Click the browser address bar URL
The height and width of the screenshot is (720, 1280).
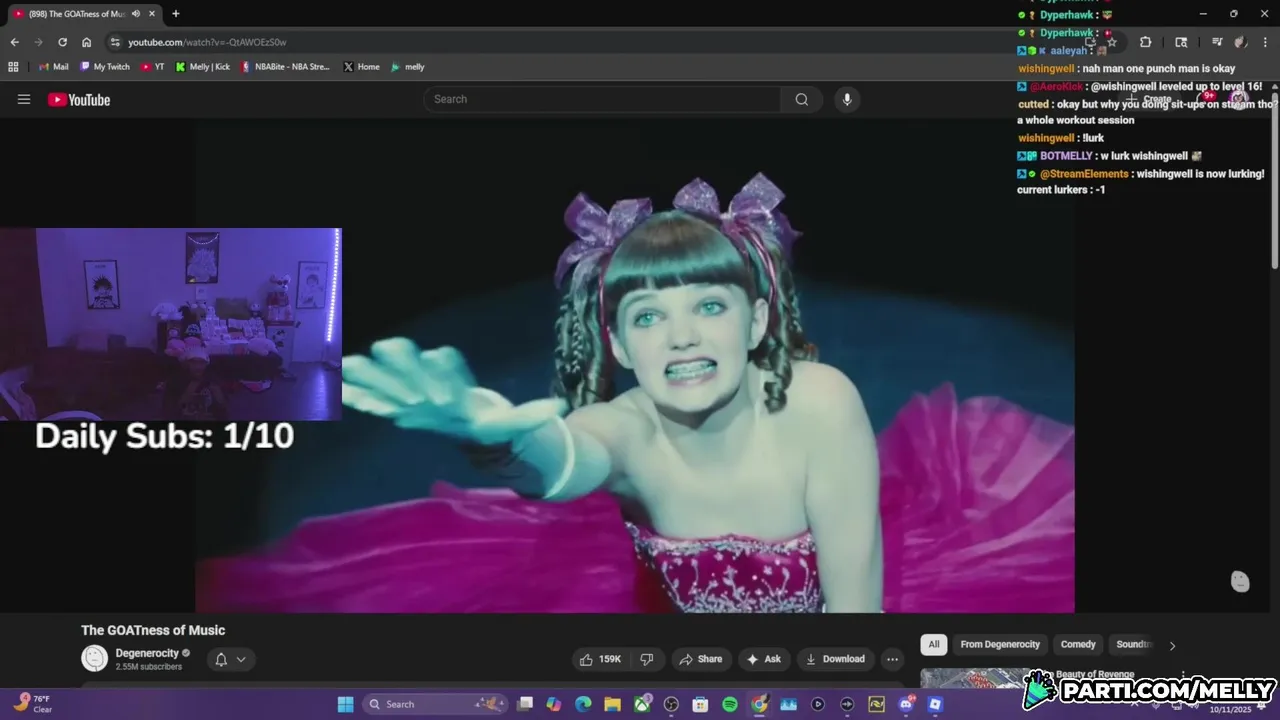click(x=207, y=42)
